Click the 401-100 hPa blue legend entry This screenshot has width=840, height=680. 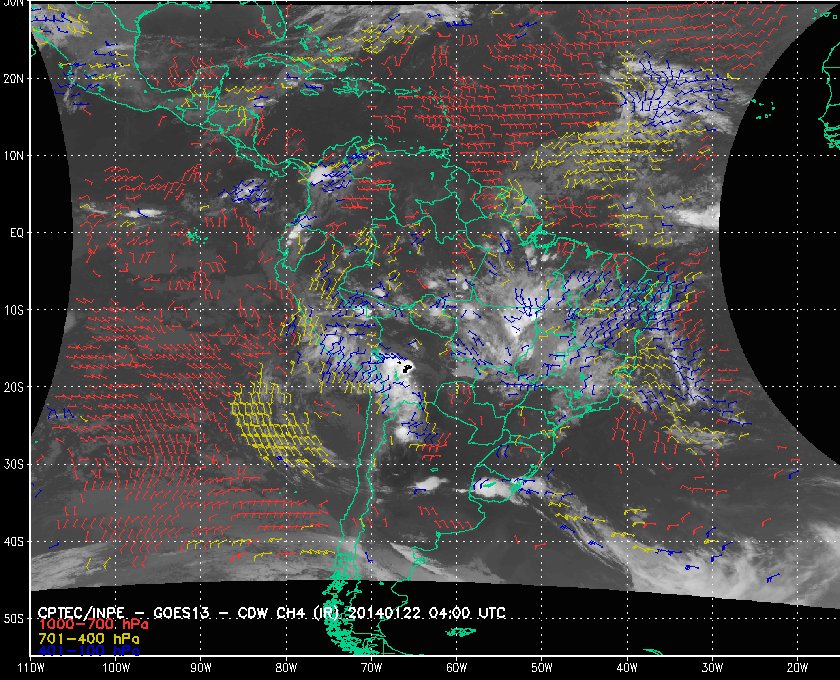tap(88, 651)
